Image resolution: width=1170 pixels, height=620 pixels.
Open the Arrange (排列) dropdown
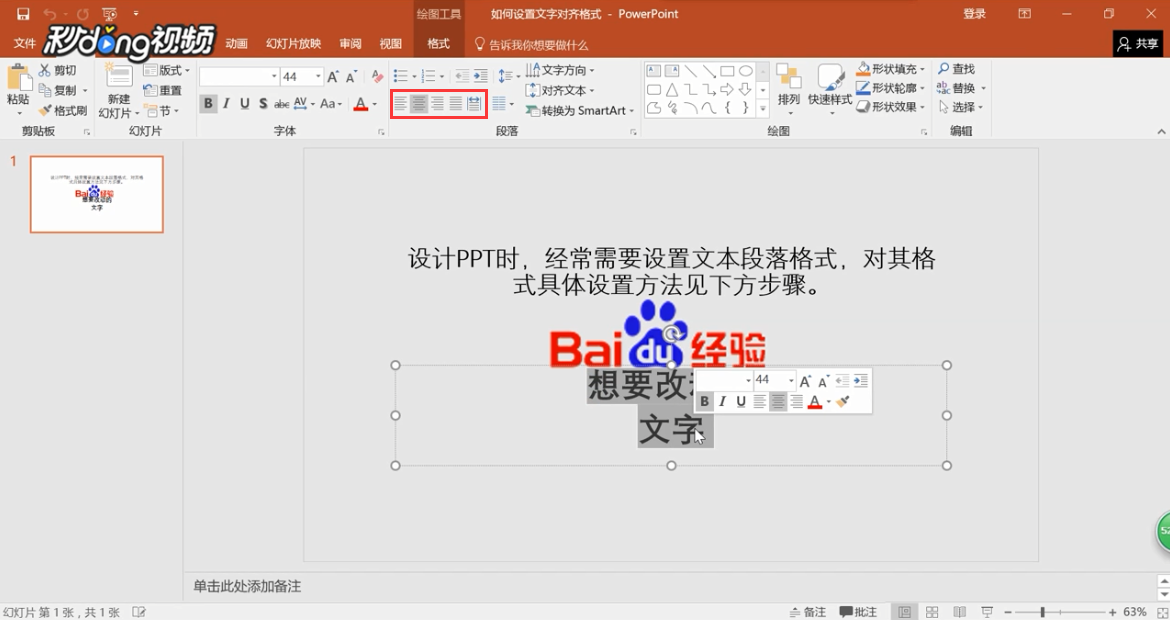tap(789, 90)
